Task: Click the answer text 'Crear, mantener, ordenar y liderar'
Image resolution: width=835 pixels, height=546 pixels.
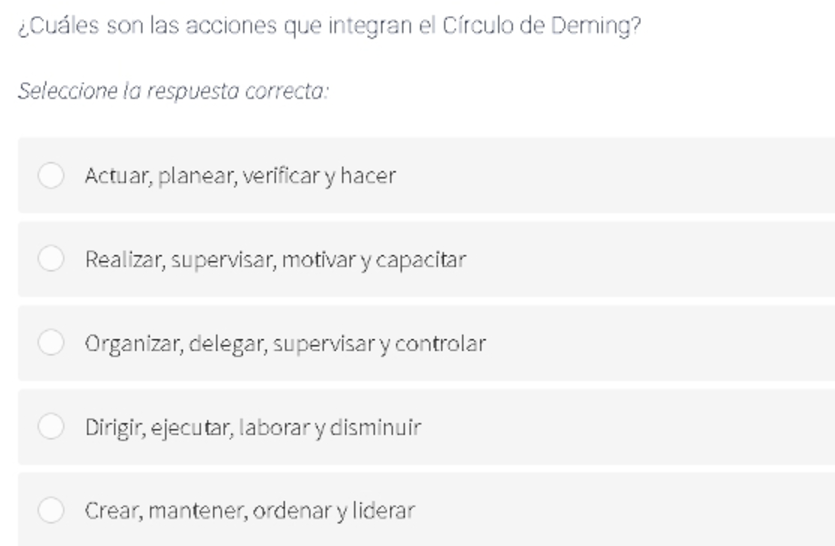Action: pyautogui.click(x=250, y=511)
